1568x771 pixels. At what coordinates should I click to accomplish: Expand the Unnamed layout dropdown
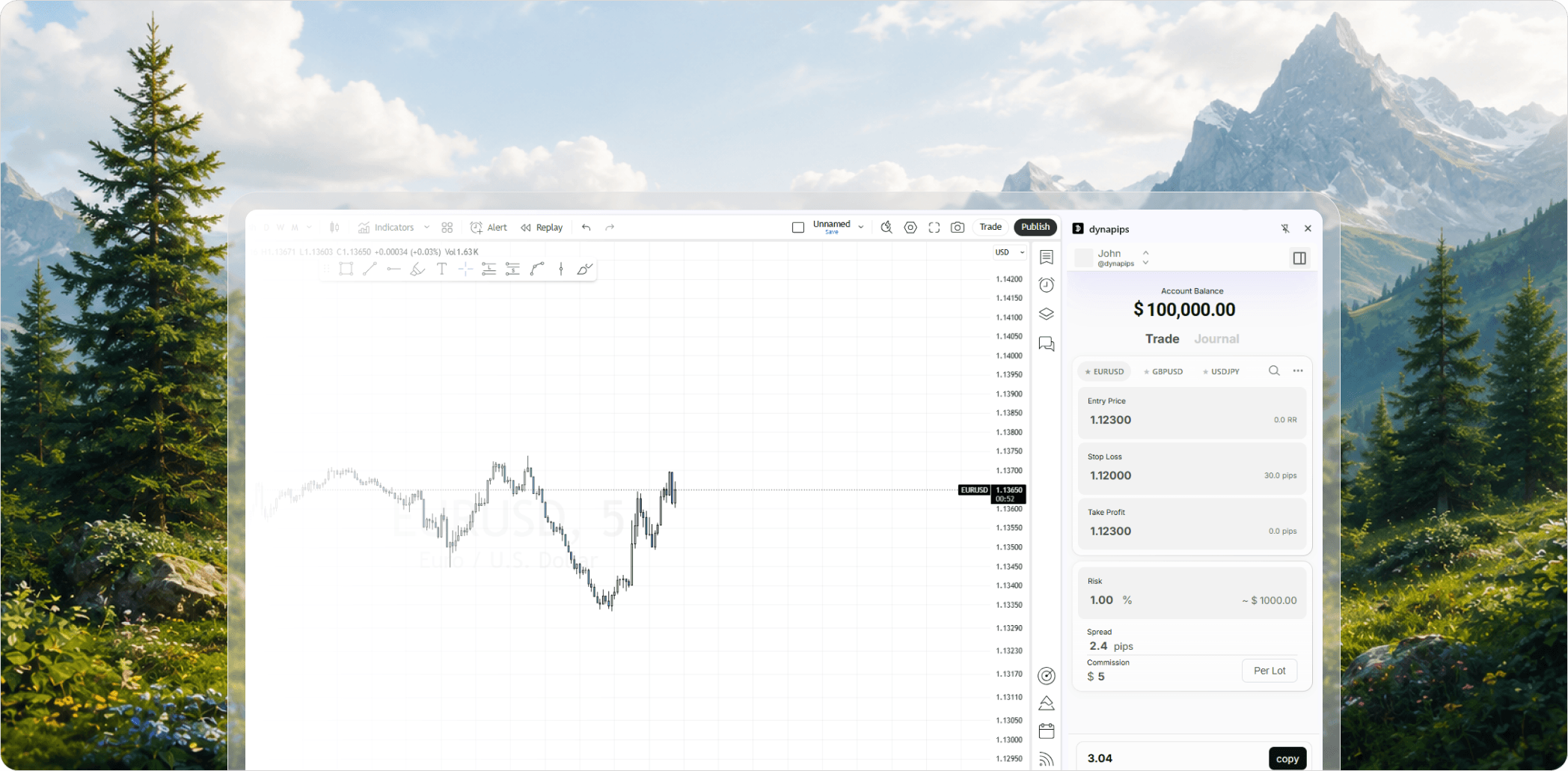861,227
